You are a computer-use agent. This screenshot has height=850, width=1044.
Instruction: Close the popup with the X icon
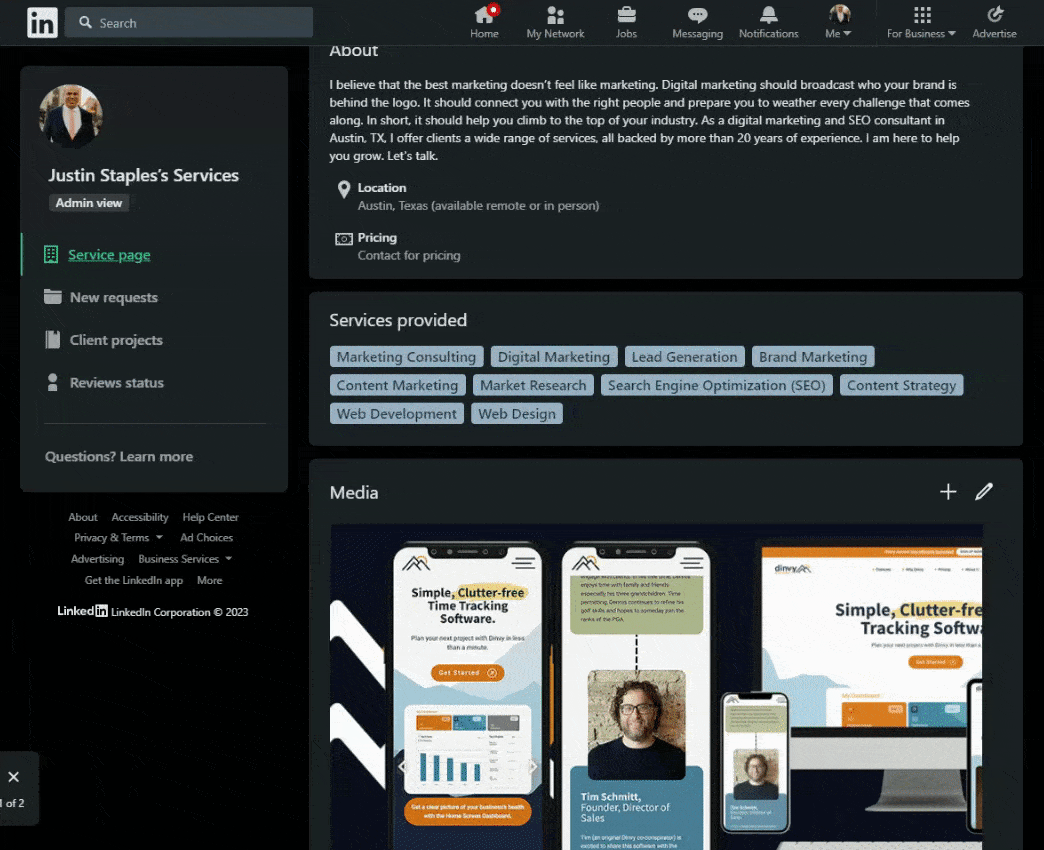coord(13,777)
